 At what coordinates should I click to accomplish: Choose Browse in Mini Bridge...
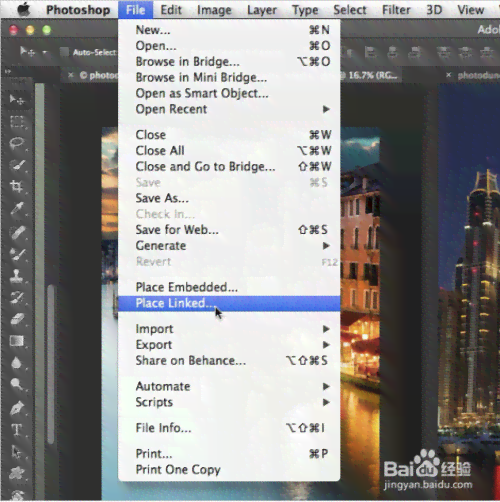(229, 77)
